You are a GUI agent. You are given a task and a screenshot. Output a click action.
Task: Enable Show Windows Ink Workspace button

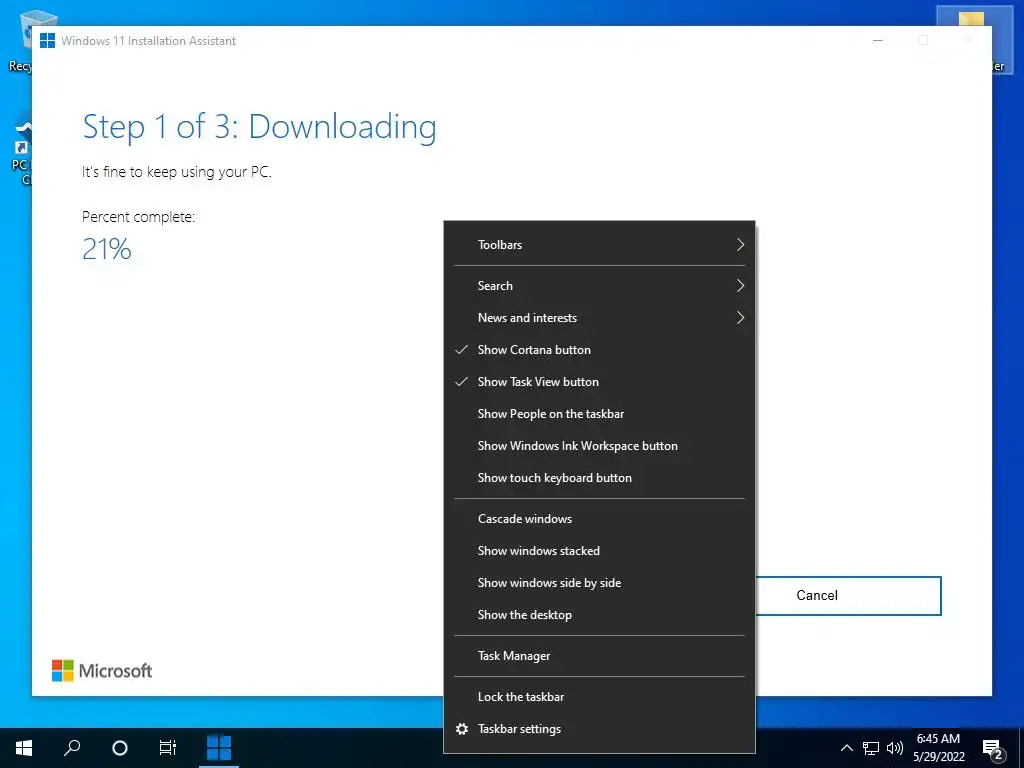click(600, 446)
